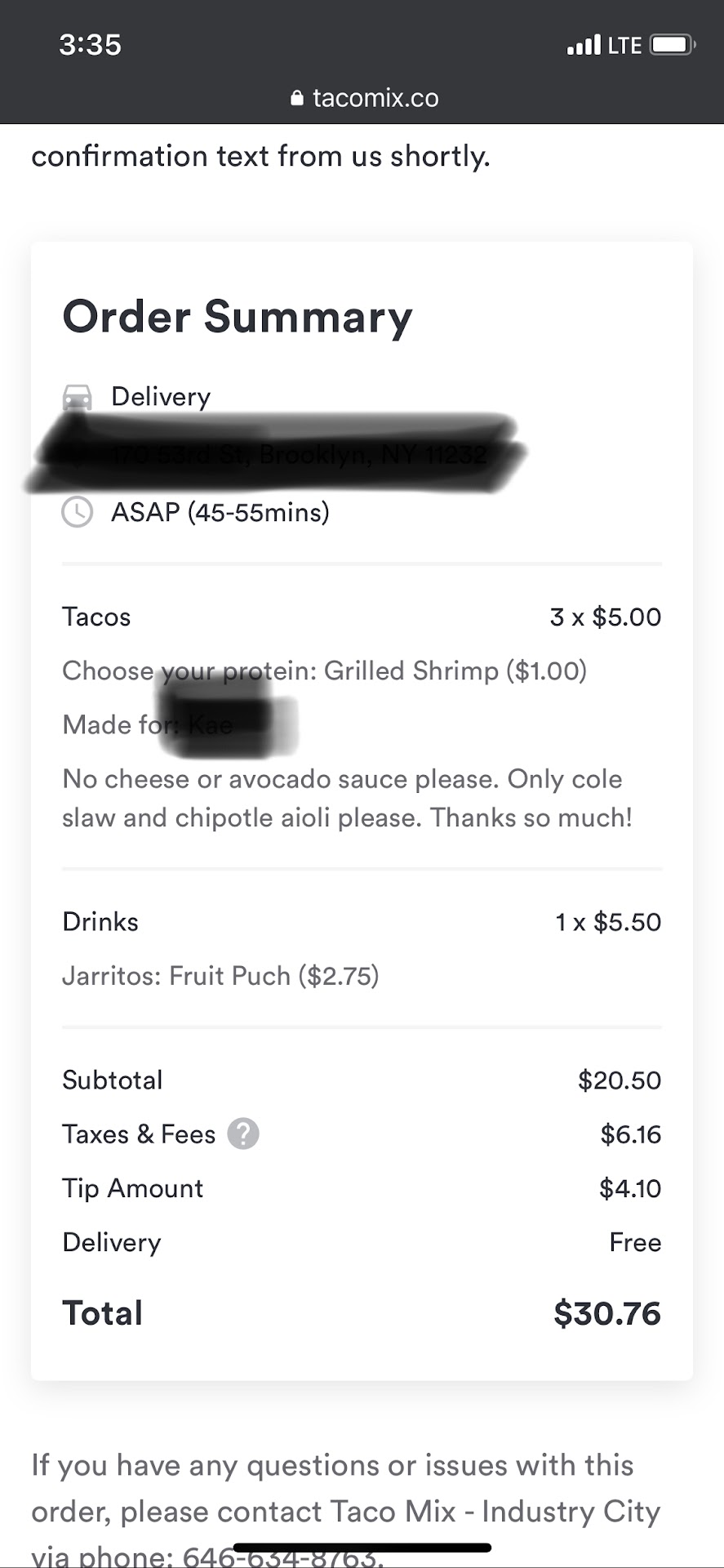This screenshot has width=724, height=1568.
Task: Tap the cellular signal bars icon
Action: click(x=584, y=45)
